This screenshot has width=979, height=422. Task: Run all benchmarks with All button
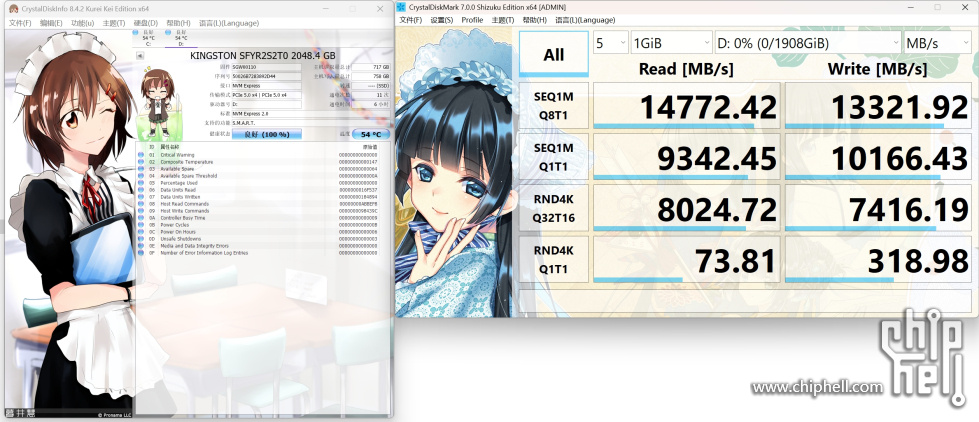(554, 54)
